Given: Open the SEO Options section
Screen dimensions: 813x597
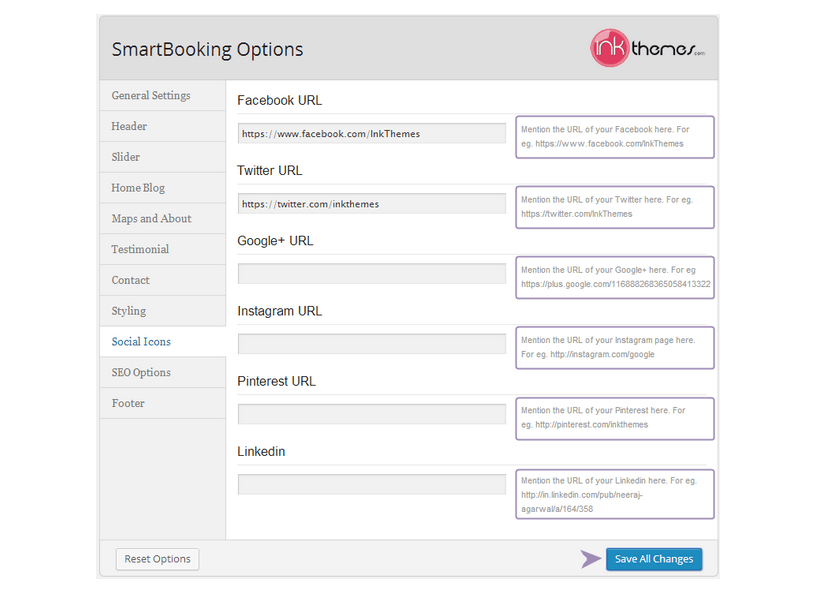Looking at the screenshot, I should tap(140, 372).
